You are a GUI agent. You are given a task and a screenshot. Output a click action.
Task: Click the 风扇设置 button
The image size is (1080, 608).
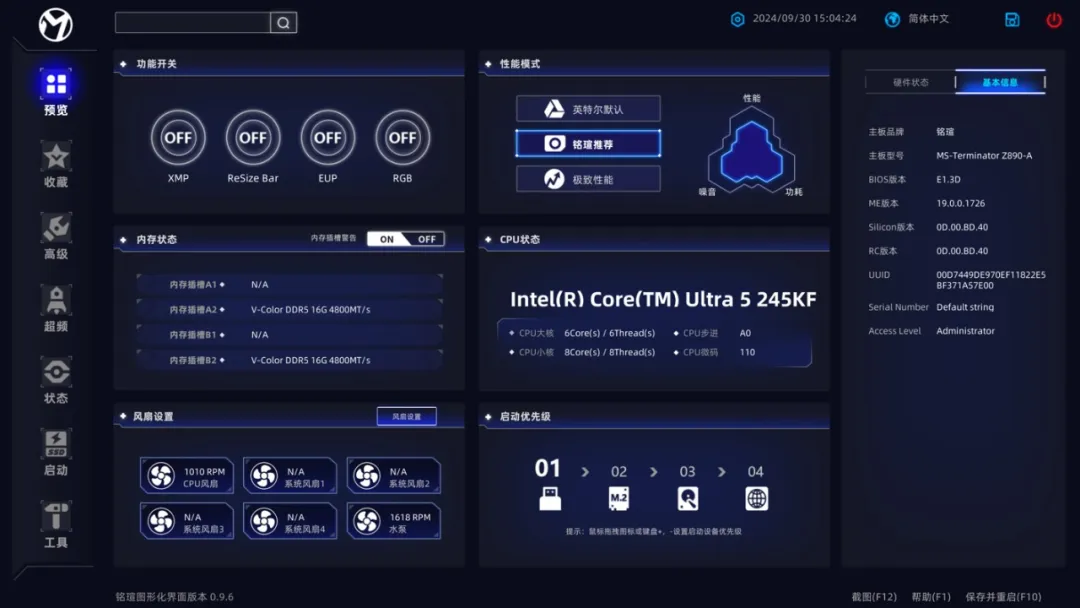pos(406,416)
